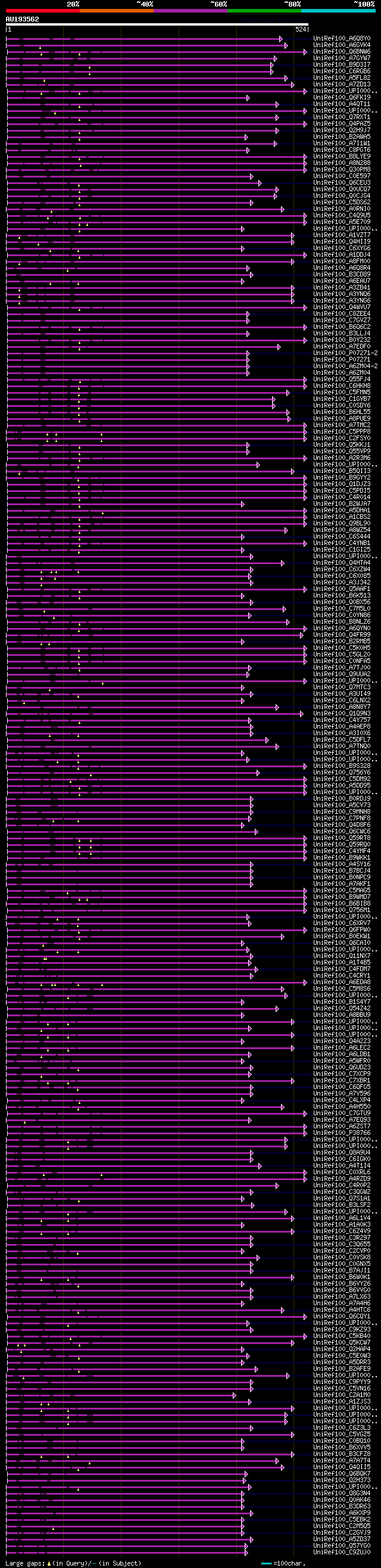This screenshot has height=1568, width=381.
Task: Click on UniRef100_Q6CEU3
Action: click(342, 183)
